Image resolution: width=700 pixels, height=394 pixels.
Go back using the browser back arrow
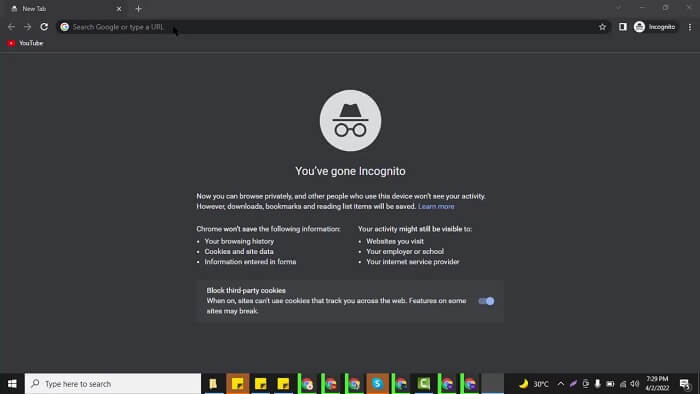coord(11,27)
